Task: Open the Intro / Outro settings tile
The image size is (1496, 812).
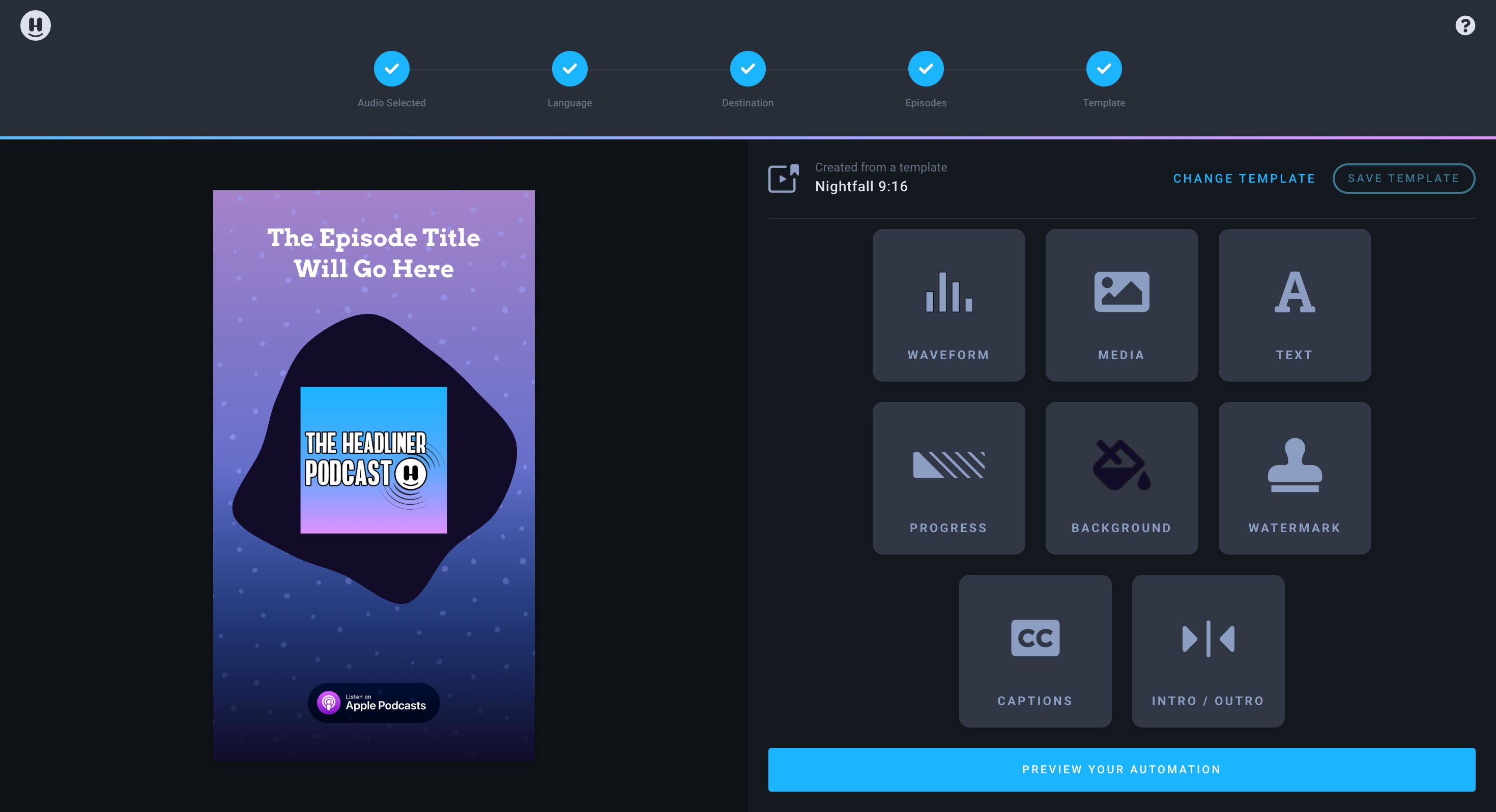Action: tap(1208, 651)
